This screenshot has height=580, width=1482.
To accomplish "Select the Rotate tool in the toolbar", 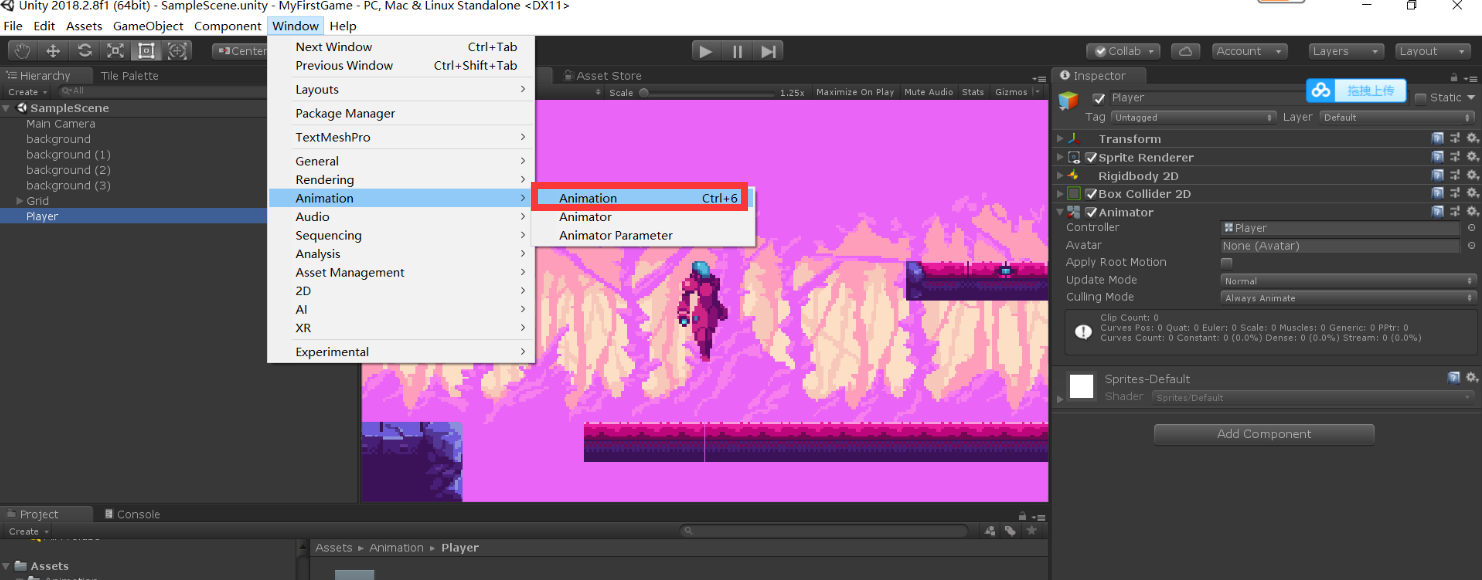I will (x=84, y=50).
